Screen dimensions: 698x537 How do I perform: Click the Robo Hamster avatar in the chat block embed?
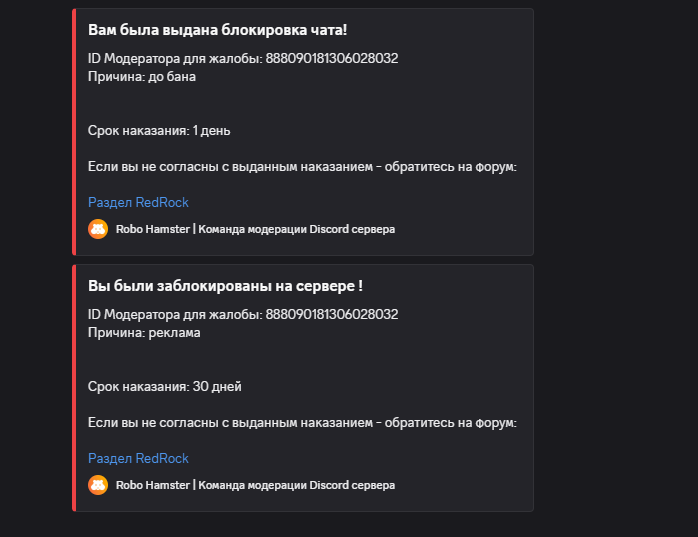[98, 229]
